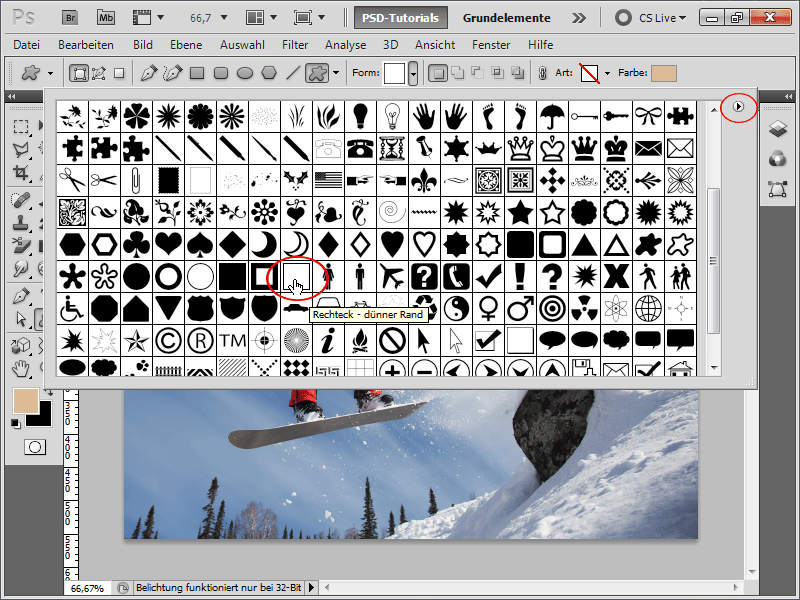Pick the thin-border rectangle shape
The image size is (800, 600).
[296, 277]
